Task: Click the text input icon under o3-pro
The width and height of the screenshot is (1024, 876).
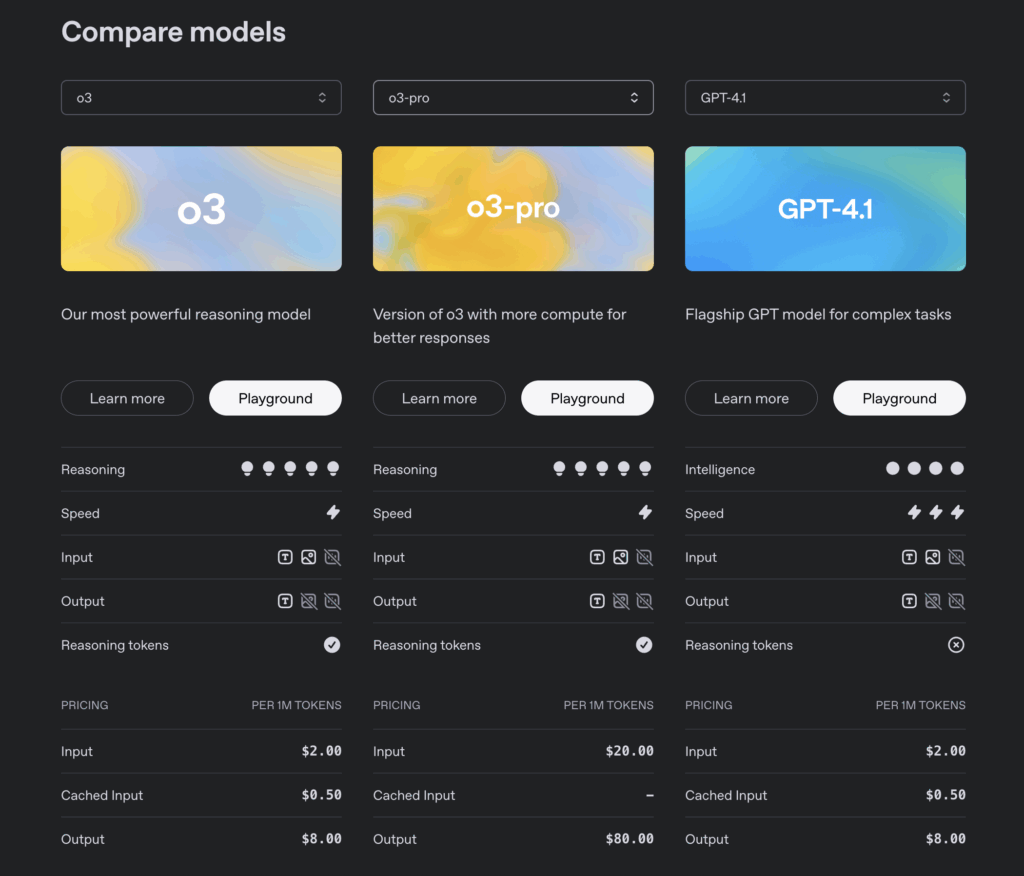Action: (x=597, y=557)
